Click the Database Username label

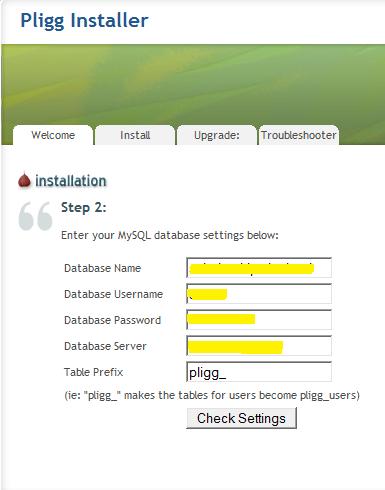(114, 294)
